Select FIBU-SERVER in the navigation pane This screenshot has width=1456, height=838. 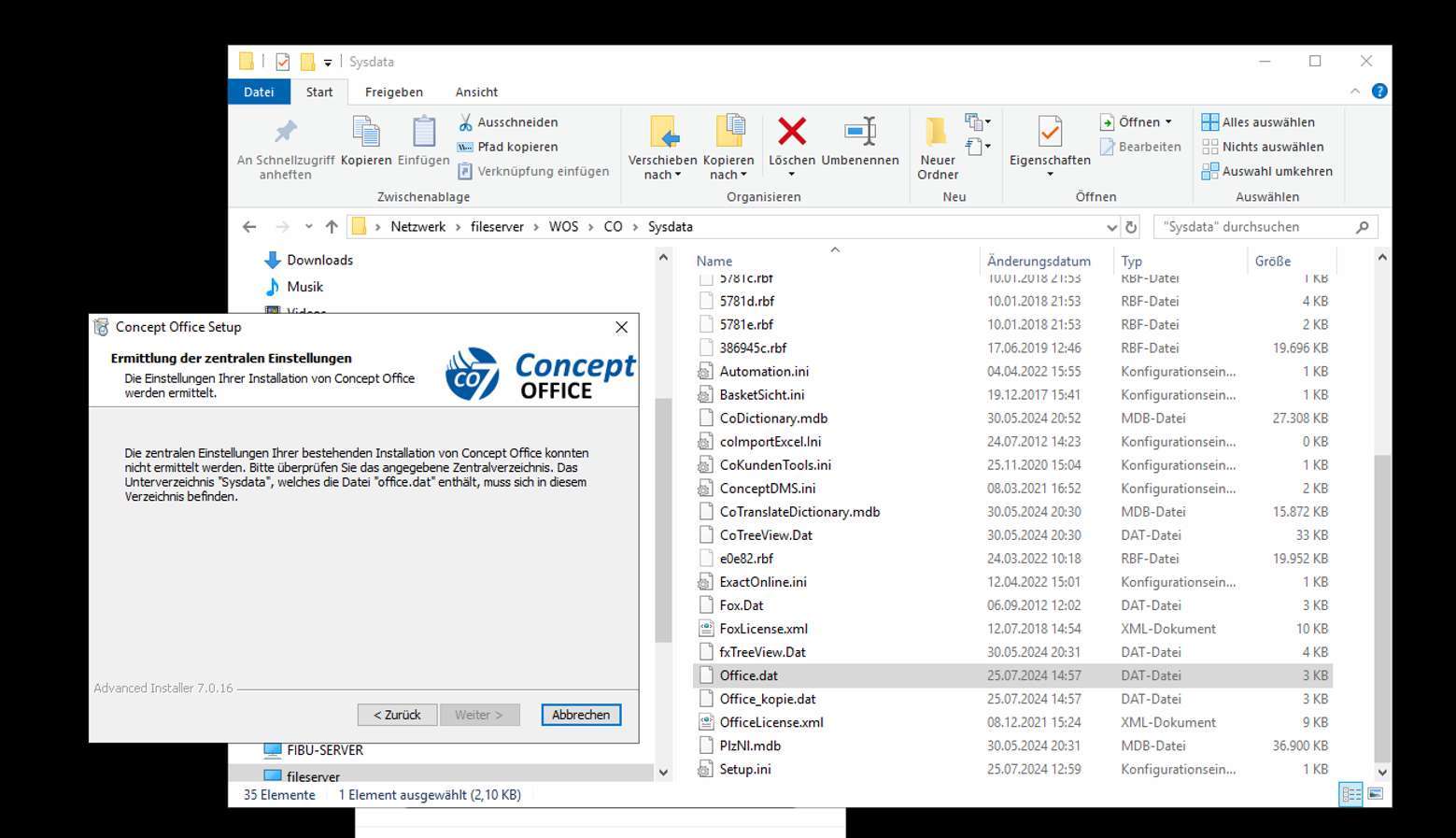click(325, 750)
